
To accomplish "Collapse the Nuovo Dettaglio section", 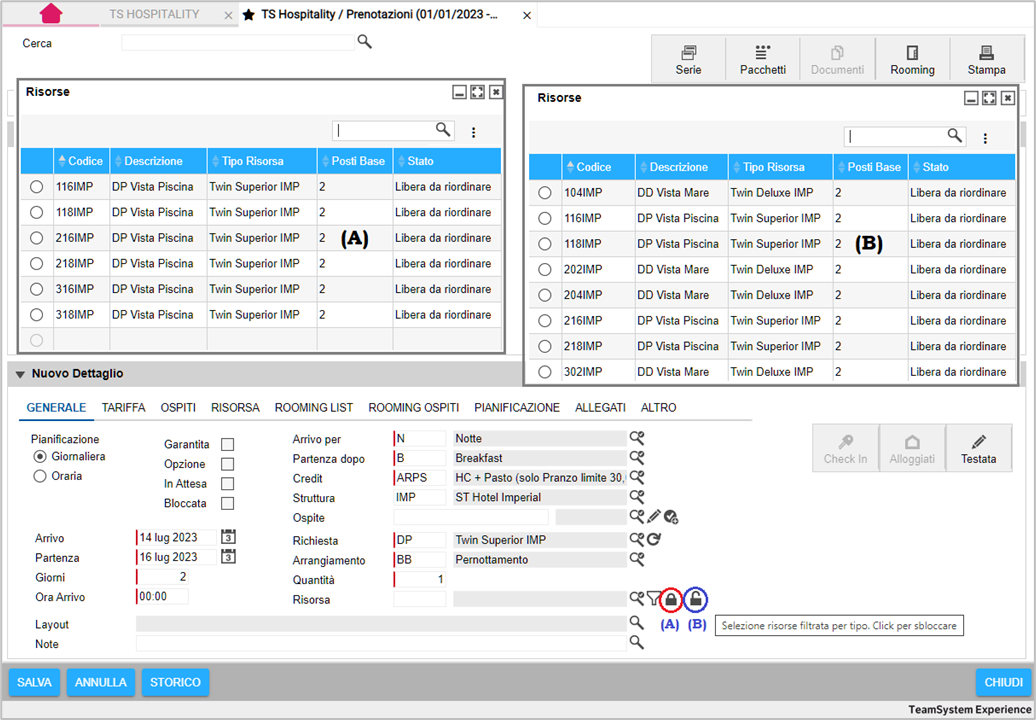I will [20, 375].
